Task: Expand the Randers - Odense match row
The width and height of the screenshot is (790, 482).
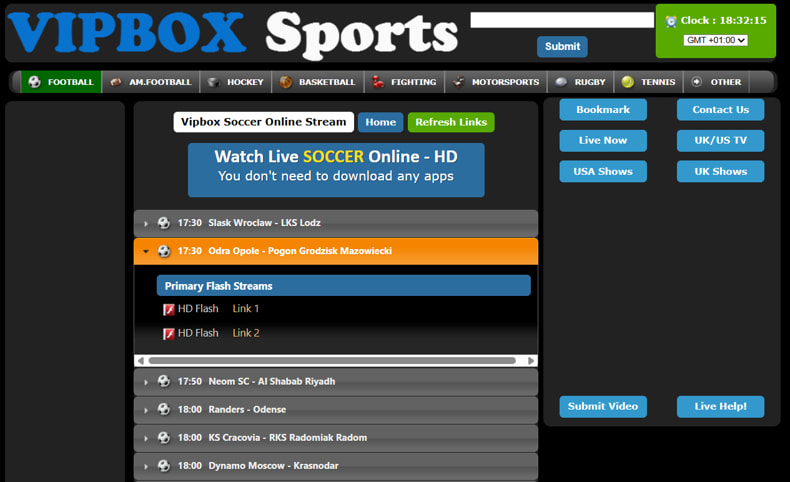Action: point(336,410)
